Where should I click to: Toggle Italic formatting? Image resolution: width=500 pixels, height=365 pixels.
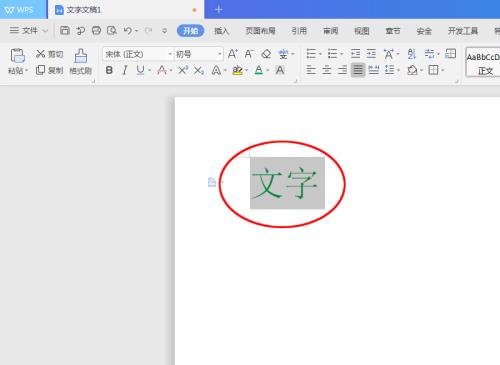[x=125, y=70]
